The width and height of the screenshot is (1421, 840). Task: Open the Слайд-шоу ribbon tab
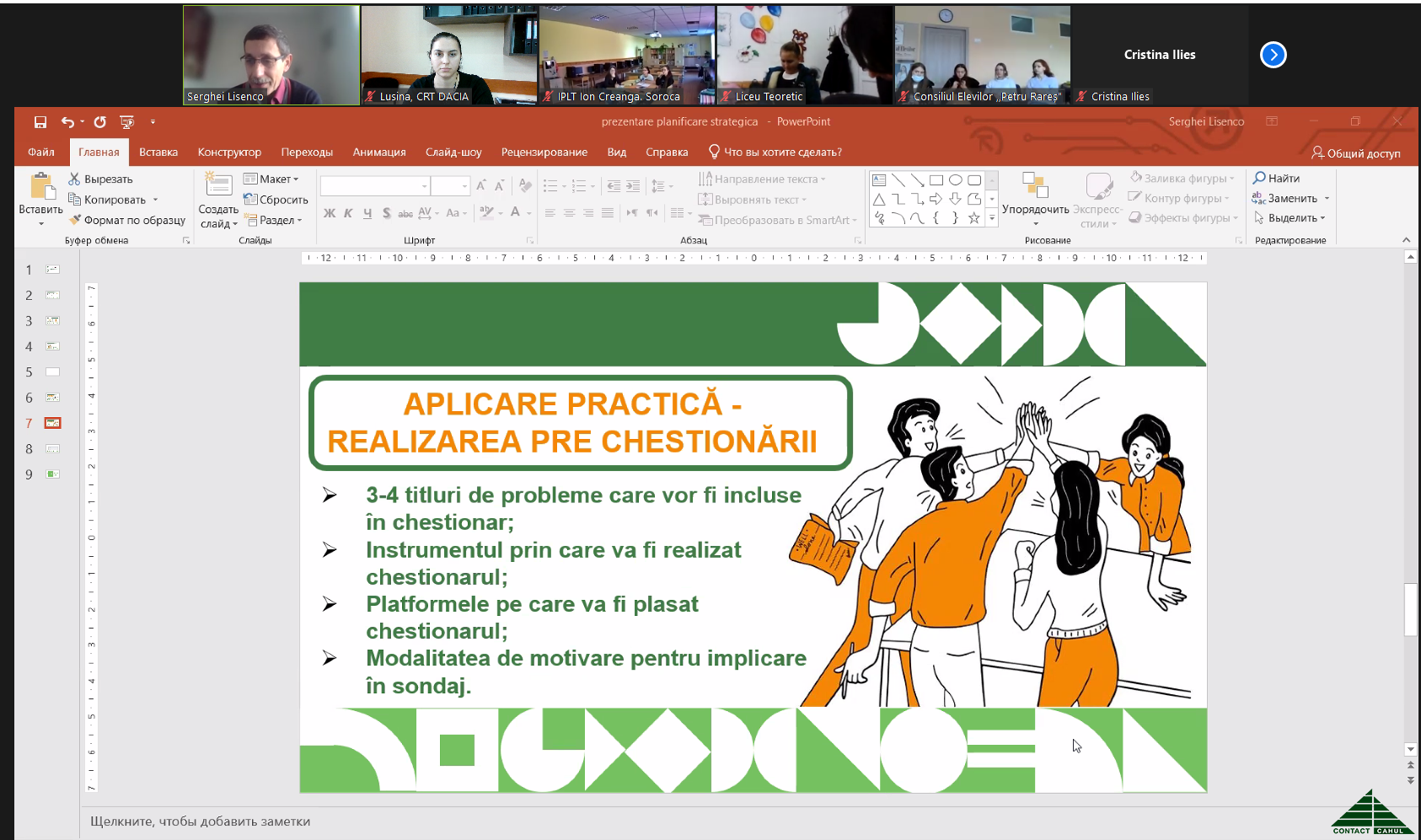[453, 152]
